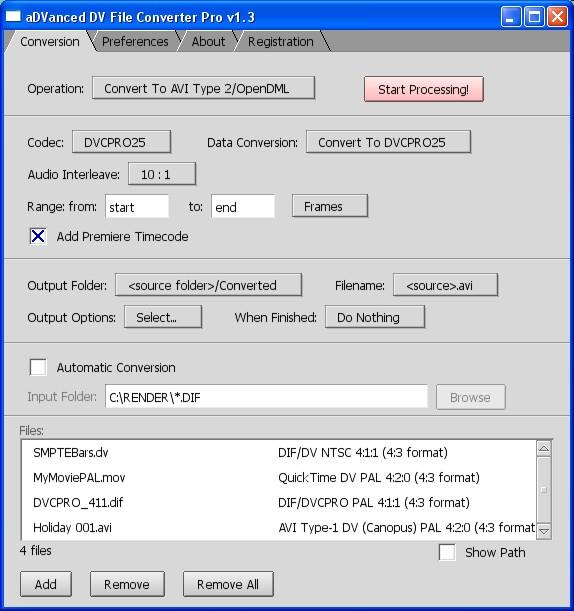The image size is (574, 611).
Task: Open the Audio Interleave 10 : 1 dropdown
Action: click(x=162, y=174)
